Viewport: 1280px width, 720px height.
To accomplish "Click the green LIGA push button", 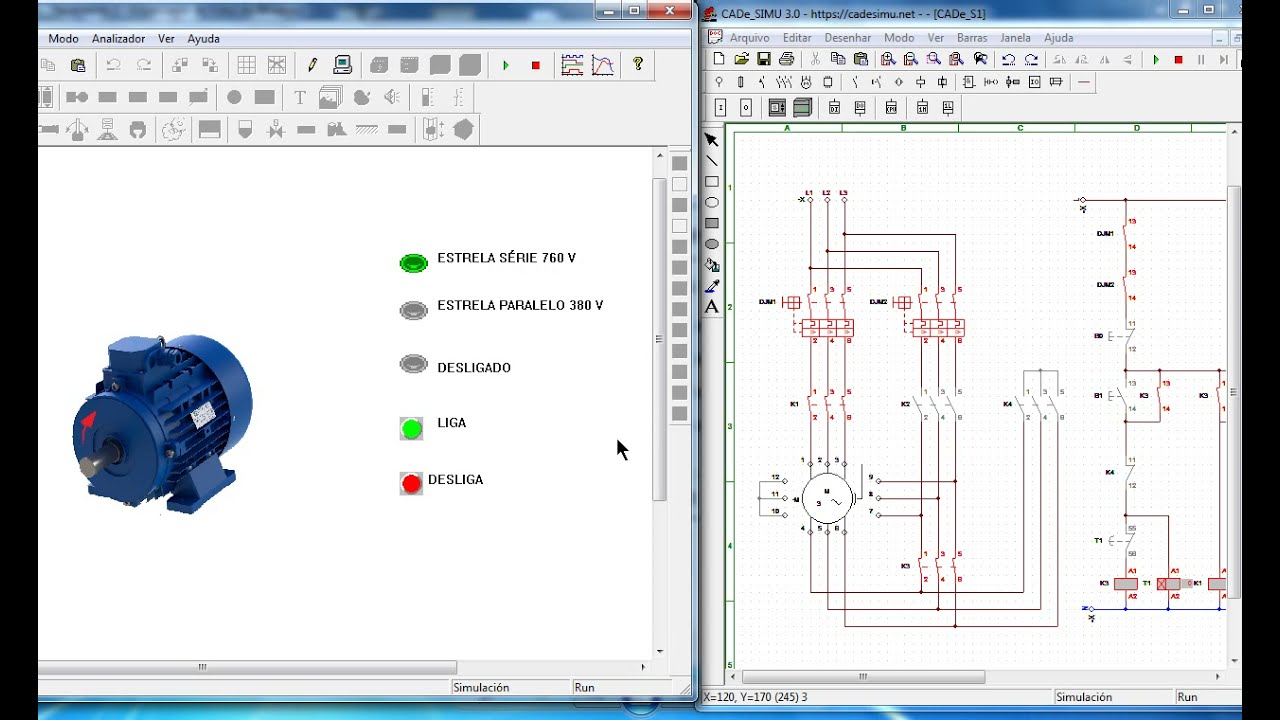I will (411, 429).
